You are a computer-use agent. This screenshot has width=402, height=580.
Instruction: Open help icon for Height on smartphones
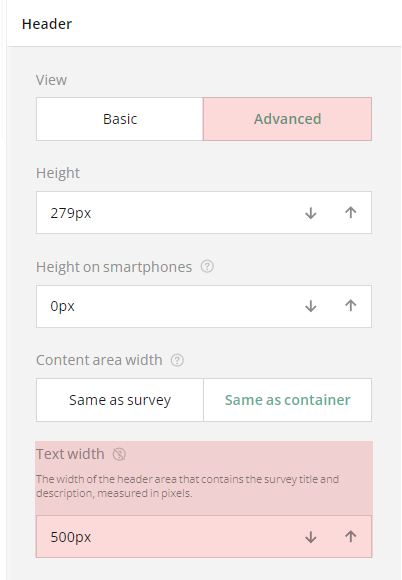tap(207, 266)
